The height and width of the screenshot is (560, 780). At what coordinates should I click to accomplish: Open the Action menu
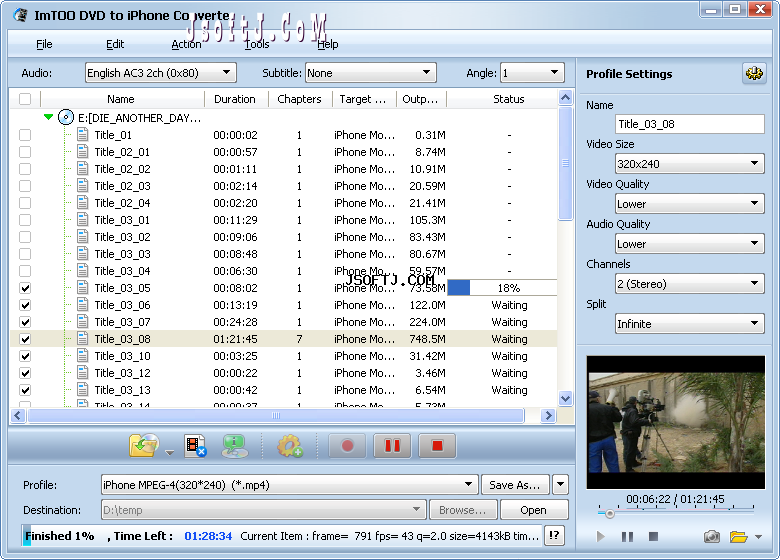tap(186, 44)
